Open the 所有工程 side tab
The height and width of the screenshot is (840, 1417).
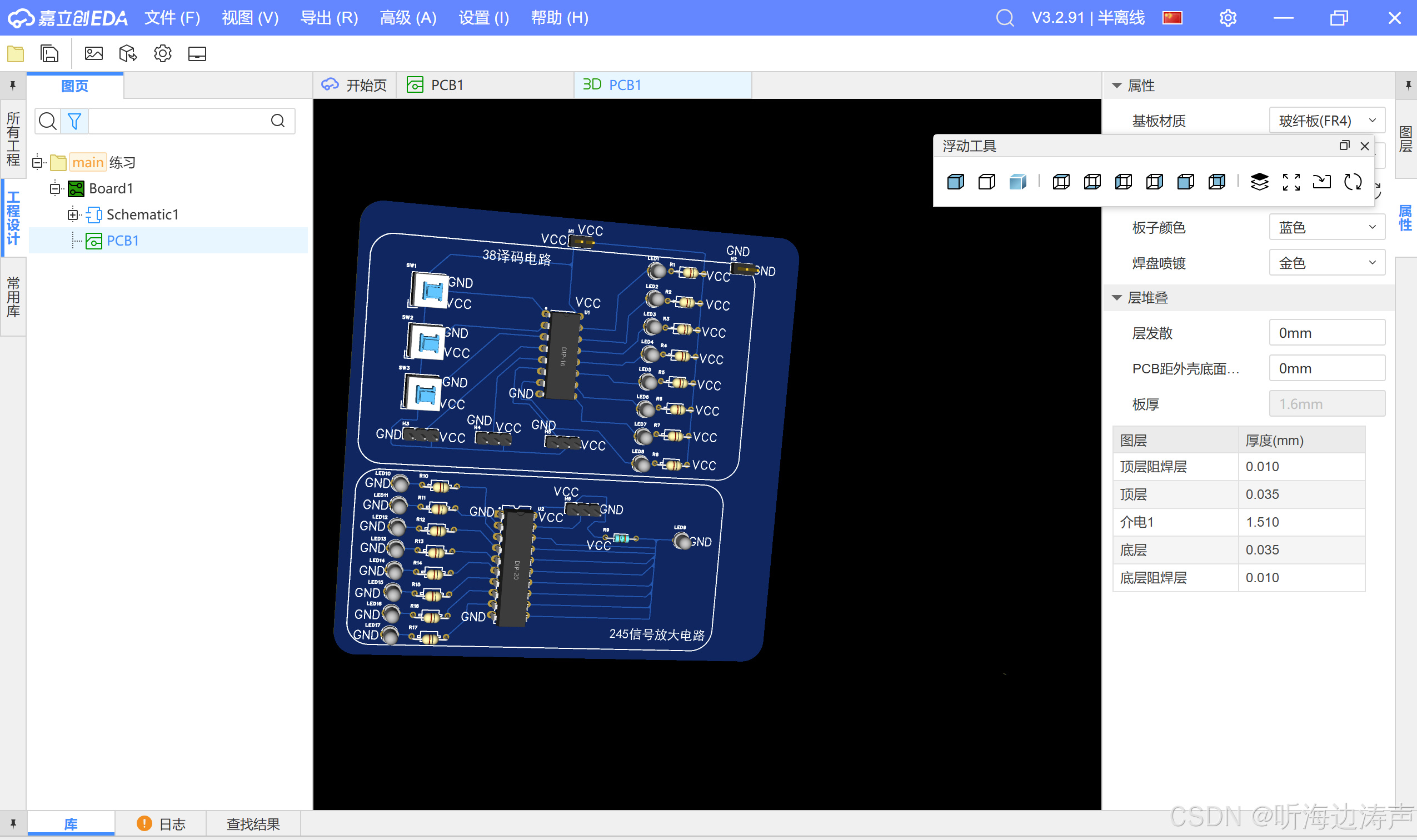13,139
